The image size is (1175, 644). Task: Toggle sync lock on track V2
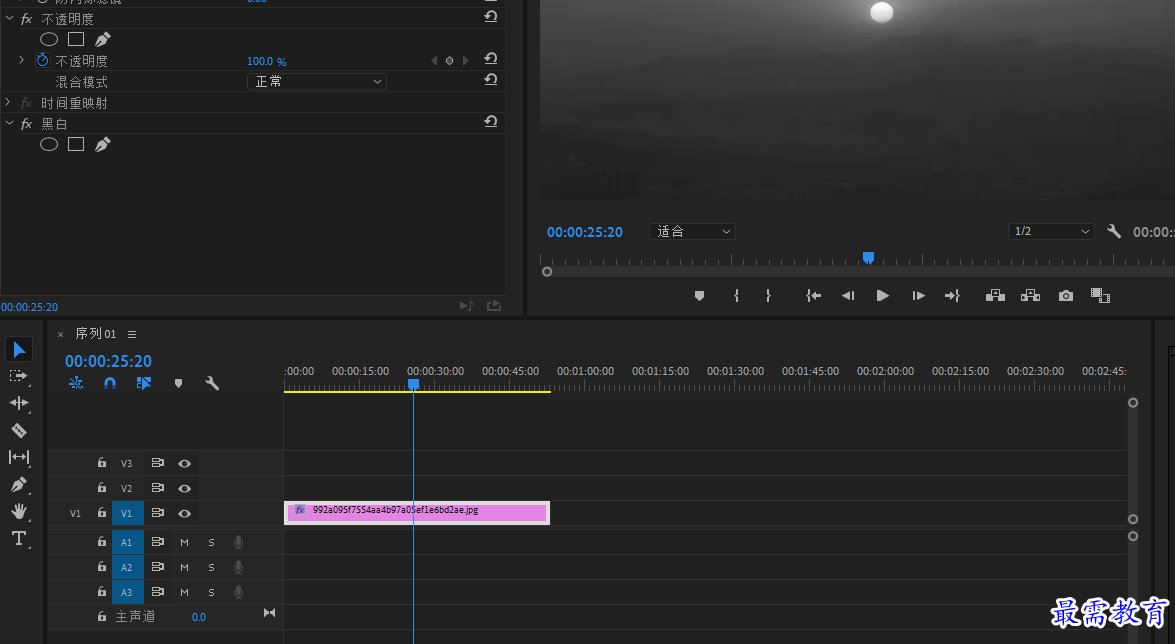pyautogui.click(x=157, y=488)
